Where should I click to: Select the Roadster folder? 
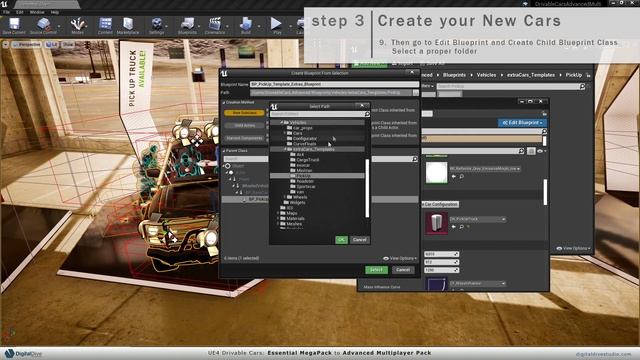point(305,181)
